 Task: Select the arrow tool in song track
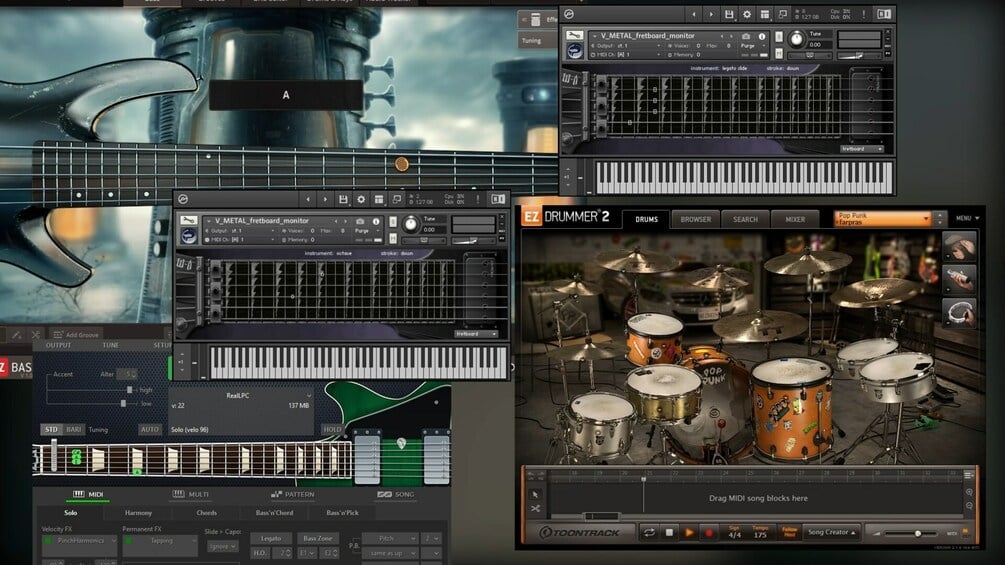click(535, 495)
